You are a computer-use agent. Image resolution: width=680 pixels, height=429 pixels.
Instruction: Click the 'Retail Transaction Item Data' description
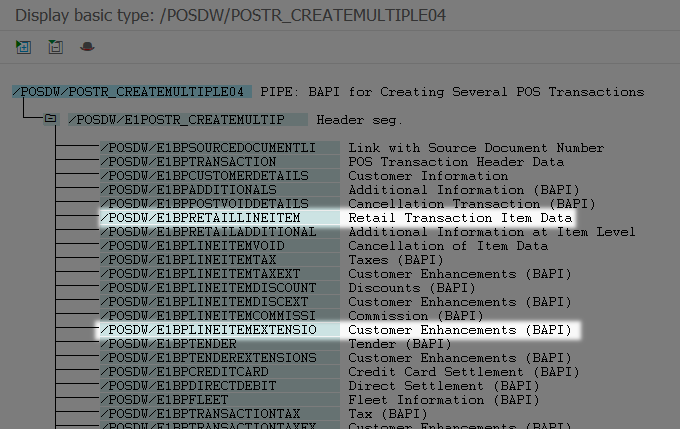click(459, 217)
